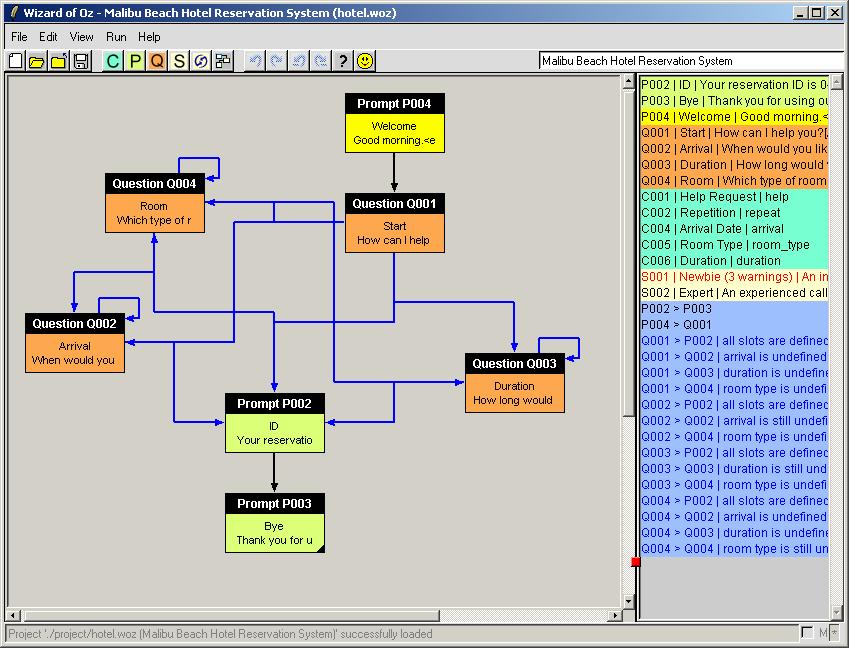Select list row 'C006 | Duration | duration'
Viewport: 849px width, 648px height.
[x=734, y=260]
